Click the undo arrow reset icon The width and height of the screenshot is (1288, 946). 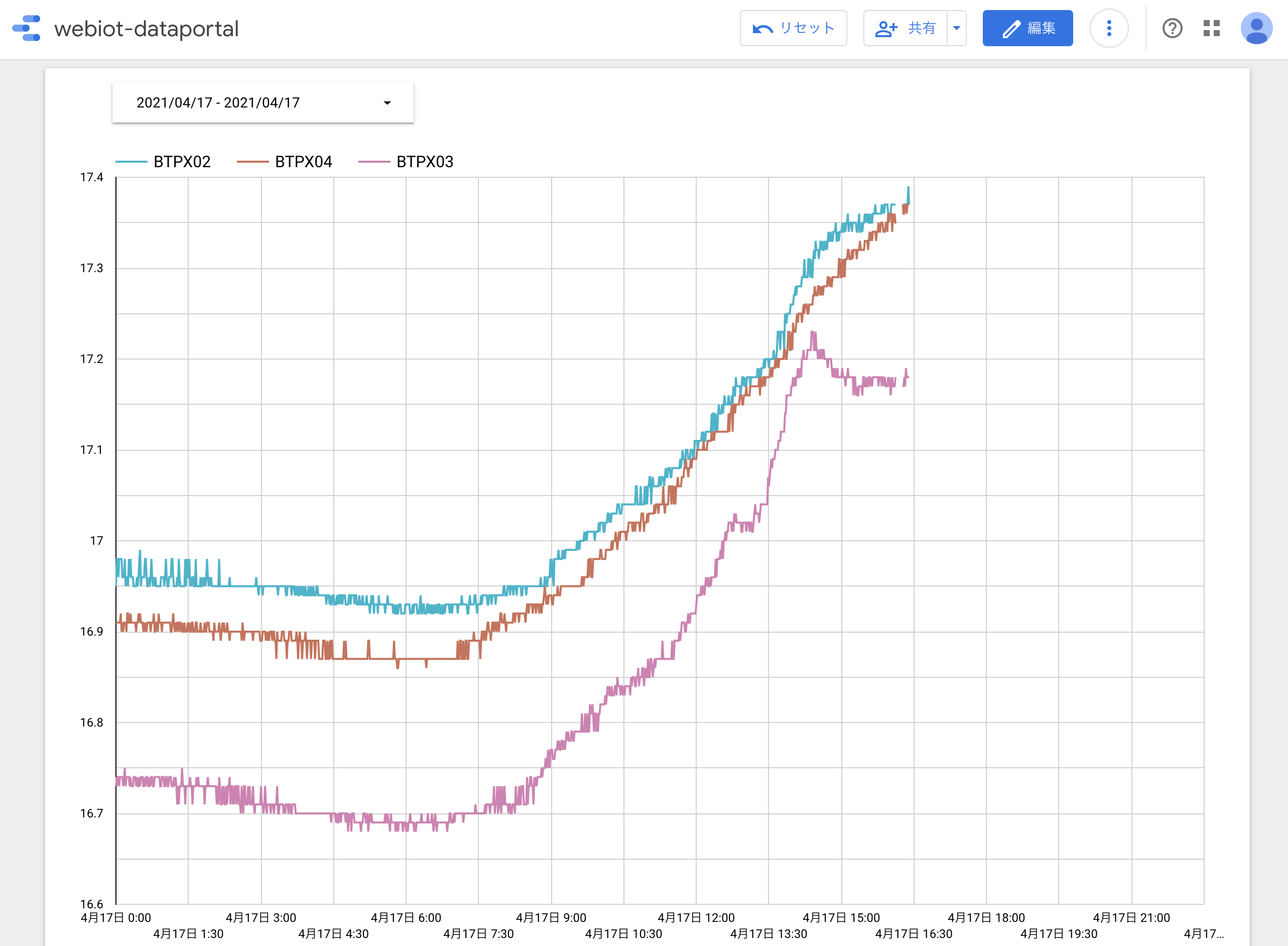click(x=762, y=29)
